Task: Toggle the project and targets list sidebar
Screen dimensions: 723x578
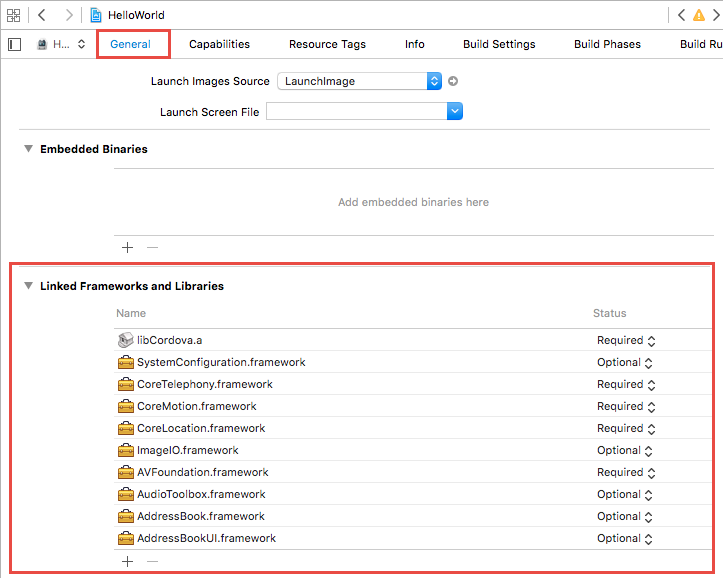Action: coord(14,44)
